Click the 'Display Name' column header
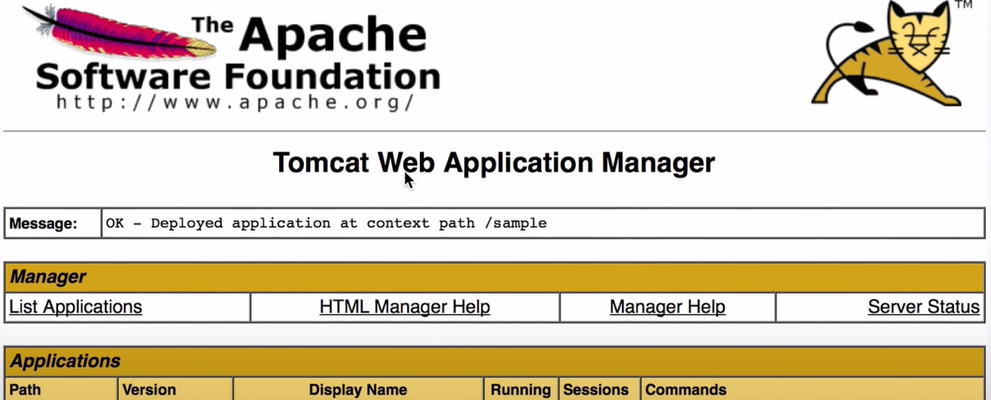 (x=358, y=389)
